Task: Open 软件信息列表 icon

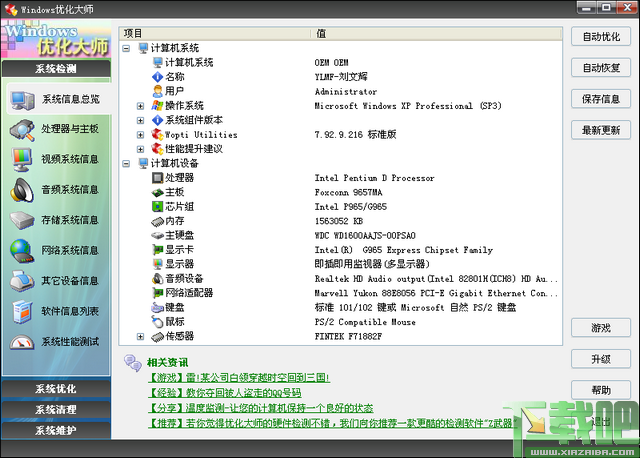Action: click(22, 311)
